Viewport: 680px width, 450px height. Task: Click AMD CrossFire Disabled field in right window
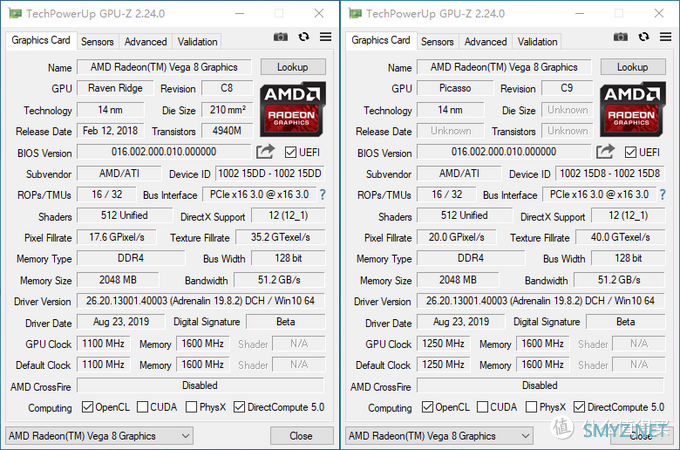(x=540, y=385)
